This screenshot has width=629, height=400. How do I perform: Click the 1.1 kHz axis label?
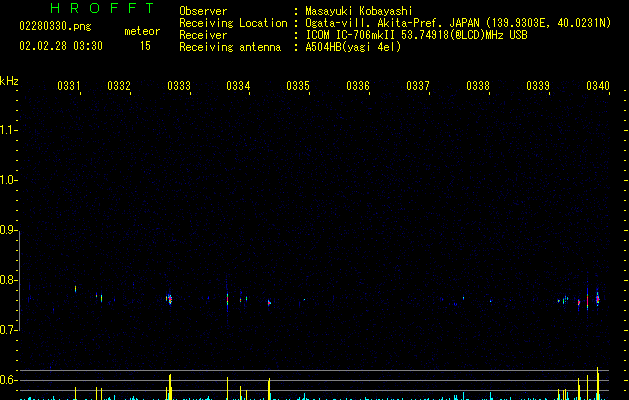click(8, 130)
